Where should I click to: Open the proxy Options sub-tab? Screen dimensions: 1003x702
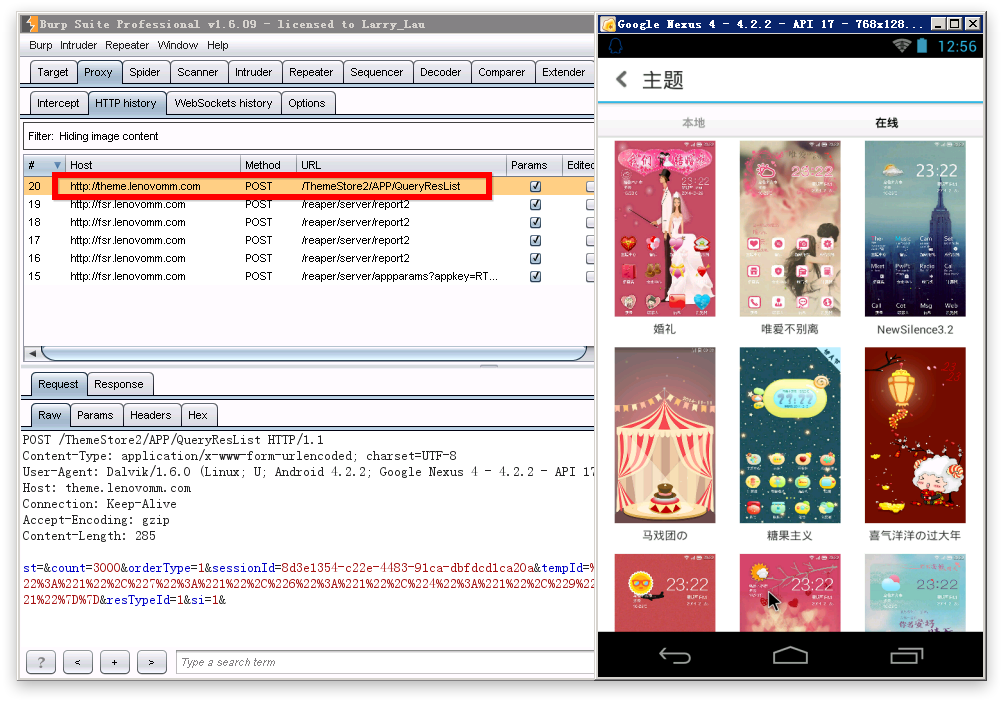tap(307, 103)
